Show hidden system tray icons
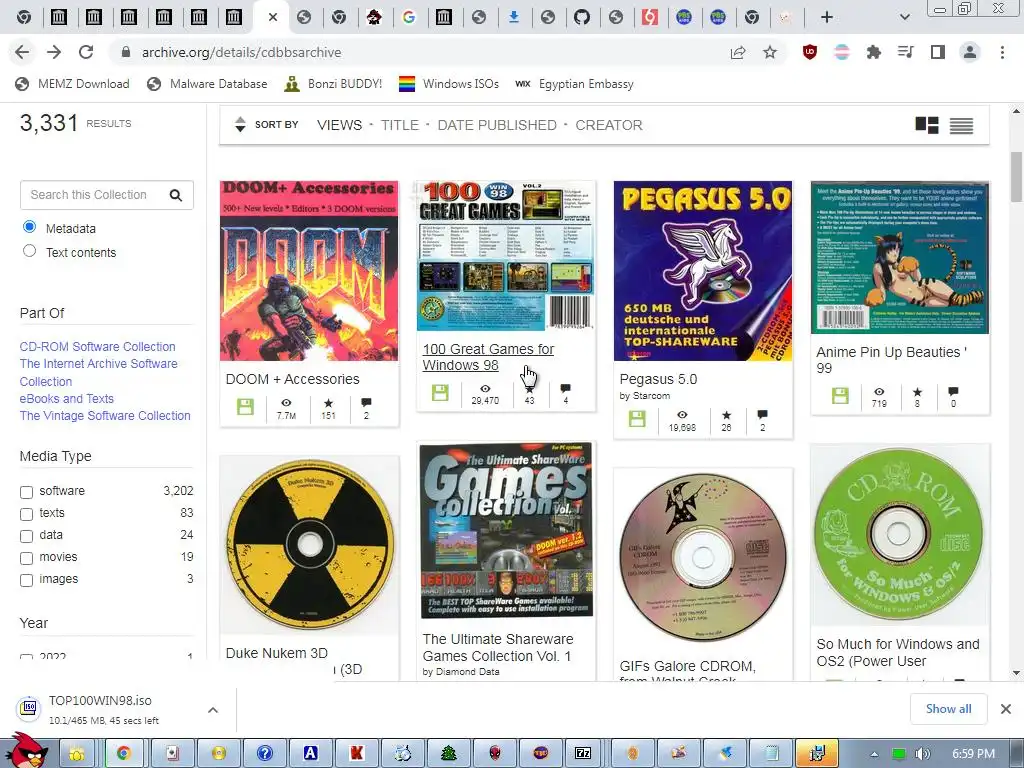This screenshot has height=768, width=1024. coord(874,754)
